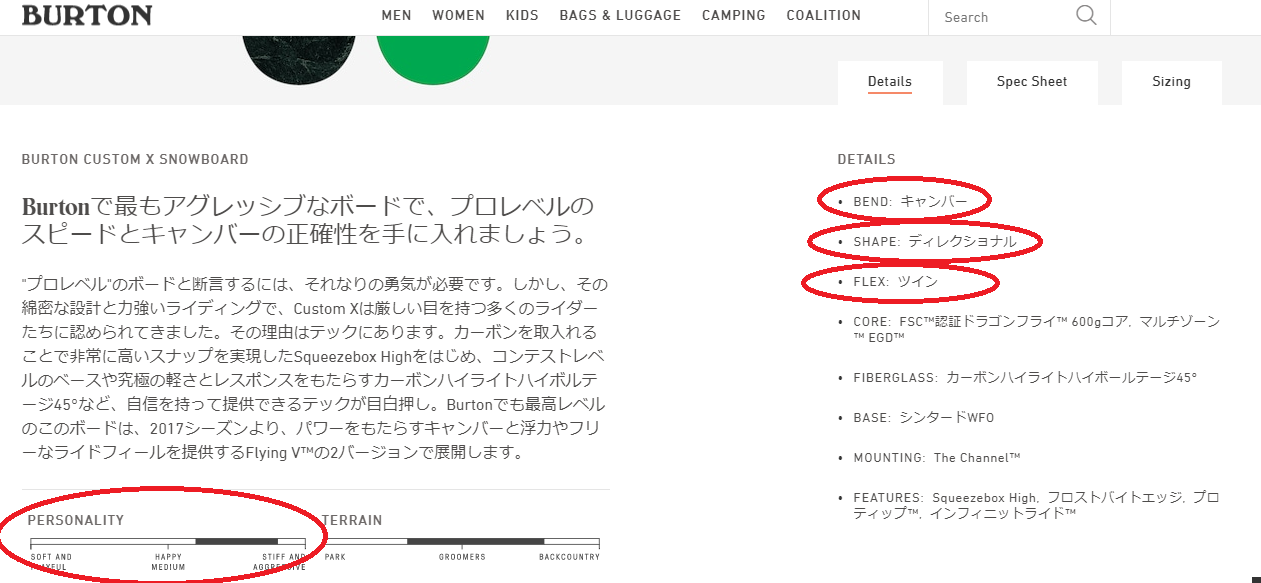Open the KIDS menu
The image size is (1261, 583).
point(522,16)
